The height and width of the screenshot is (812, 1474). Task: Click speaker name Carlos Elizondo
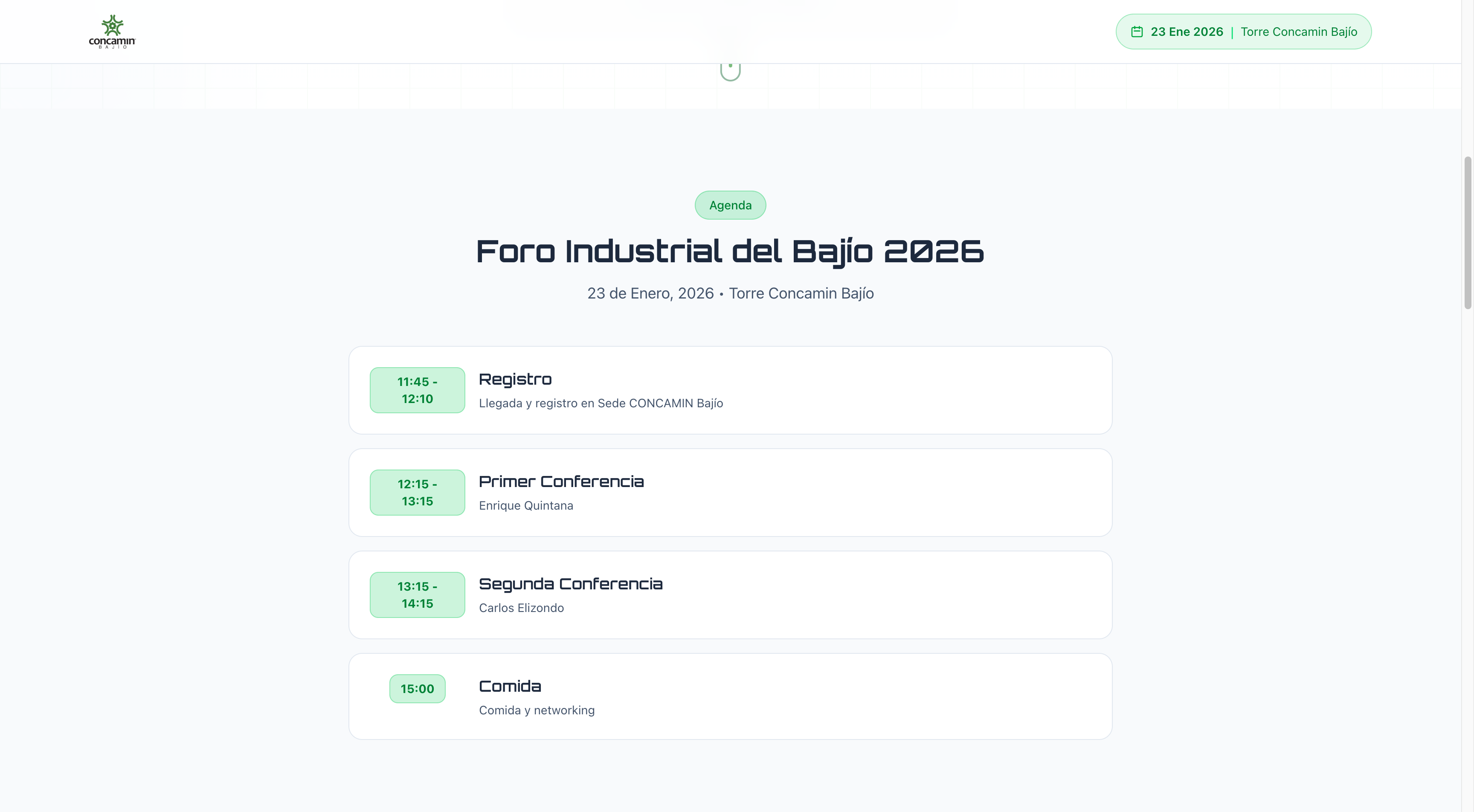point(521,608)
